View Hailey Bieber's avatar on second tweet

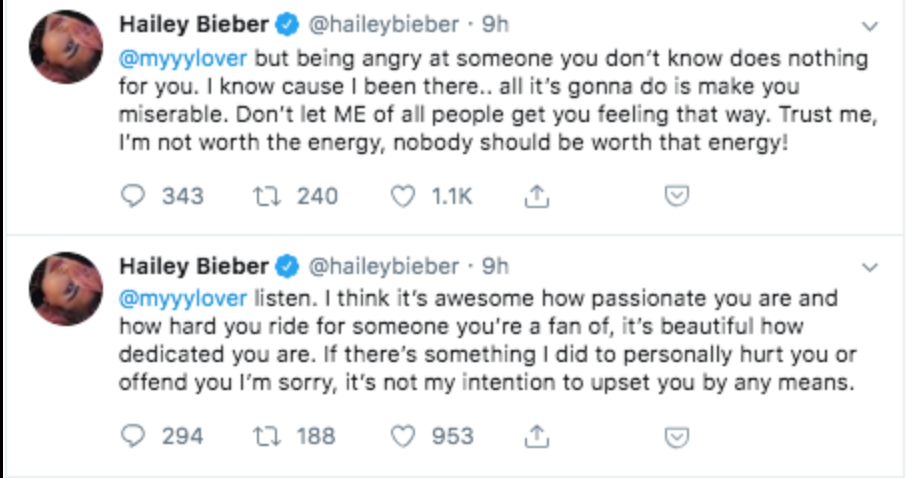(67, 288)
